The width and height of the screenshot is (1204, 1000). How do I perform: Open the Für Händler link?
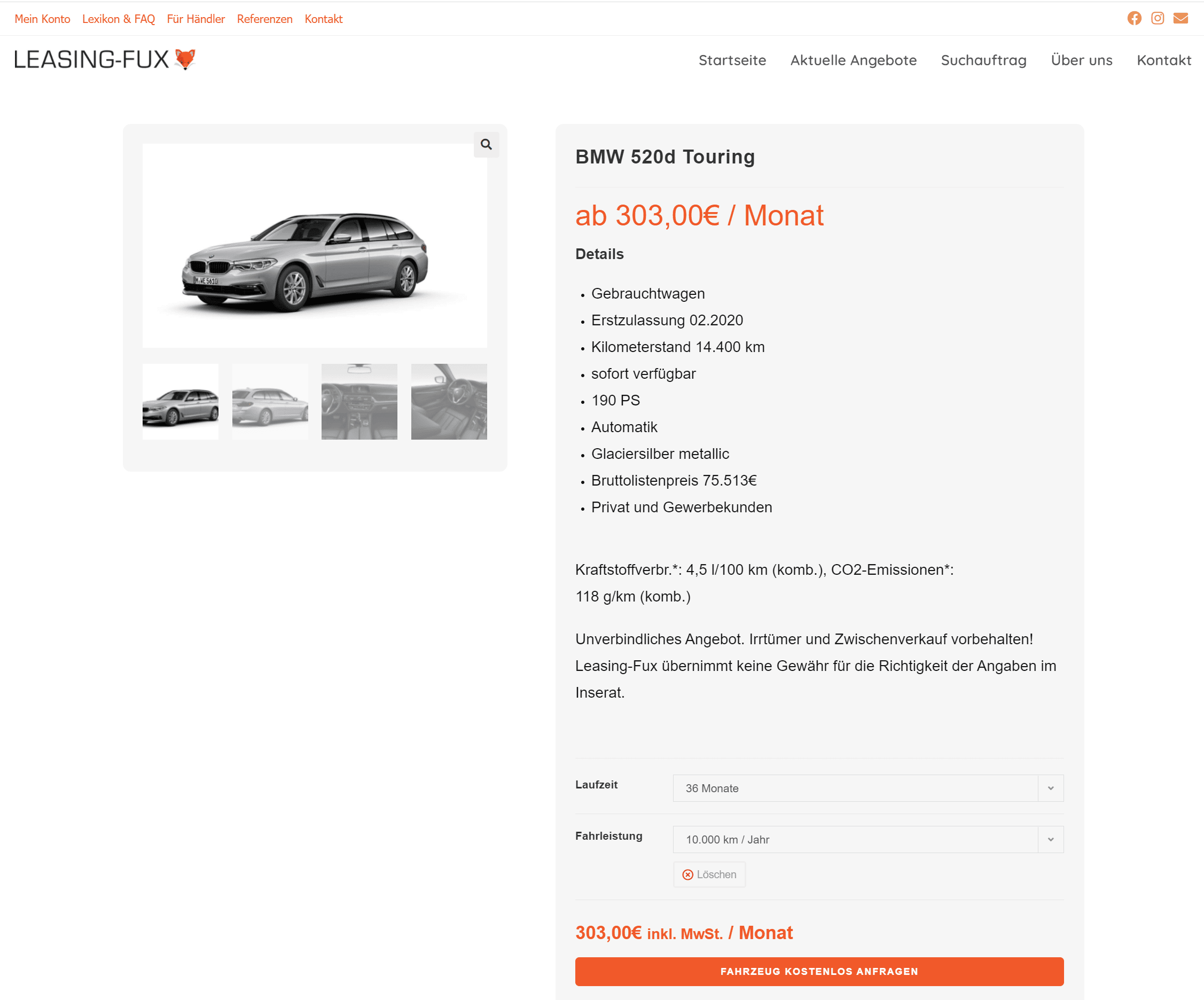point(196,19)
